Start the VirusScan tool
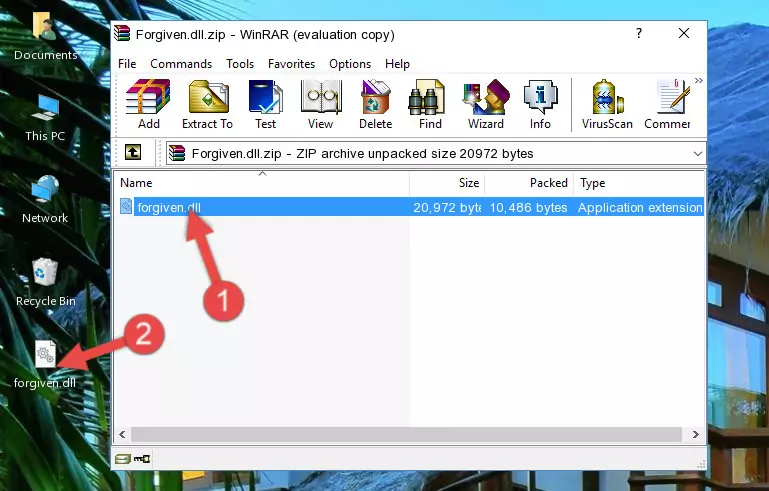Viewport: 769px width, 491px height. 607,104
